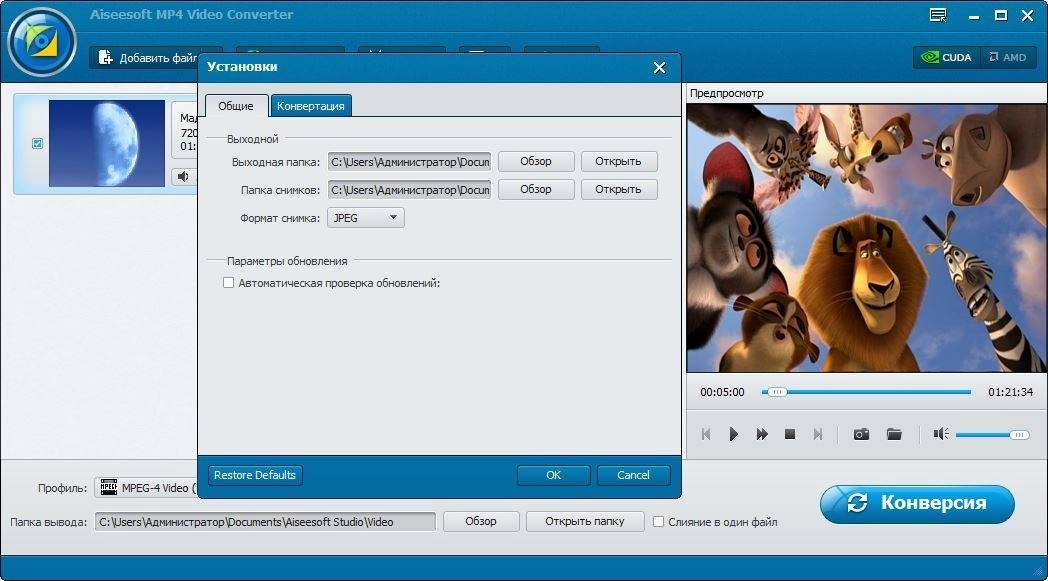Open the menu icon in title bar

click(938, 15)
